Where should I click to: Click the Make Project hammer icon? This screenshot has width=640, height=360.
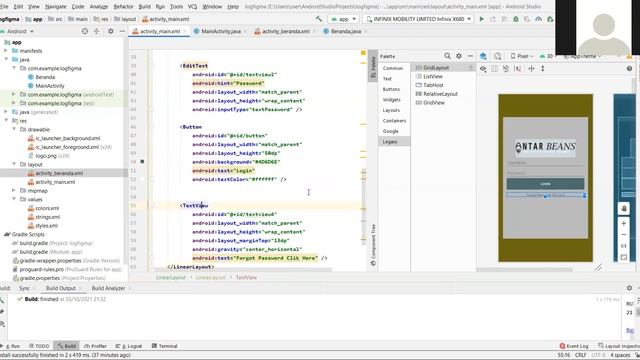319,19
